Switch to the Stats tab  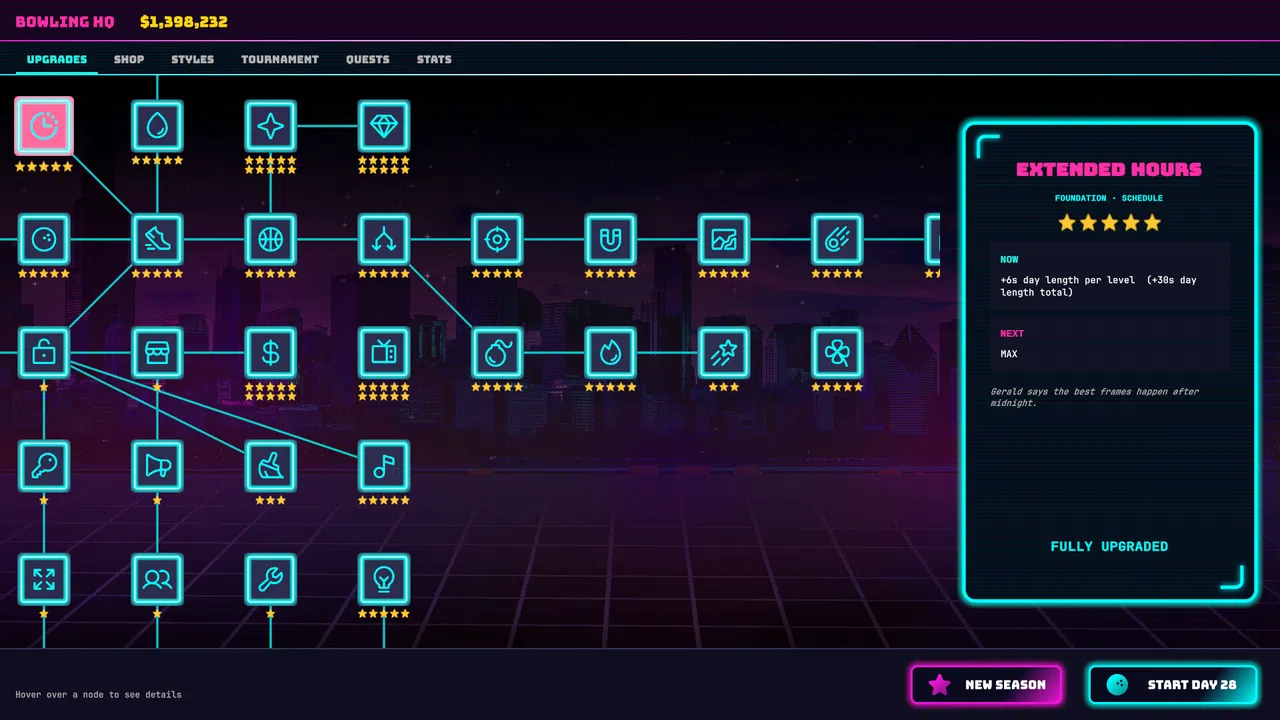434,59
